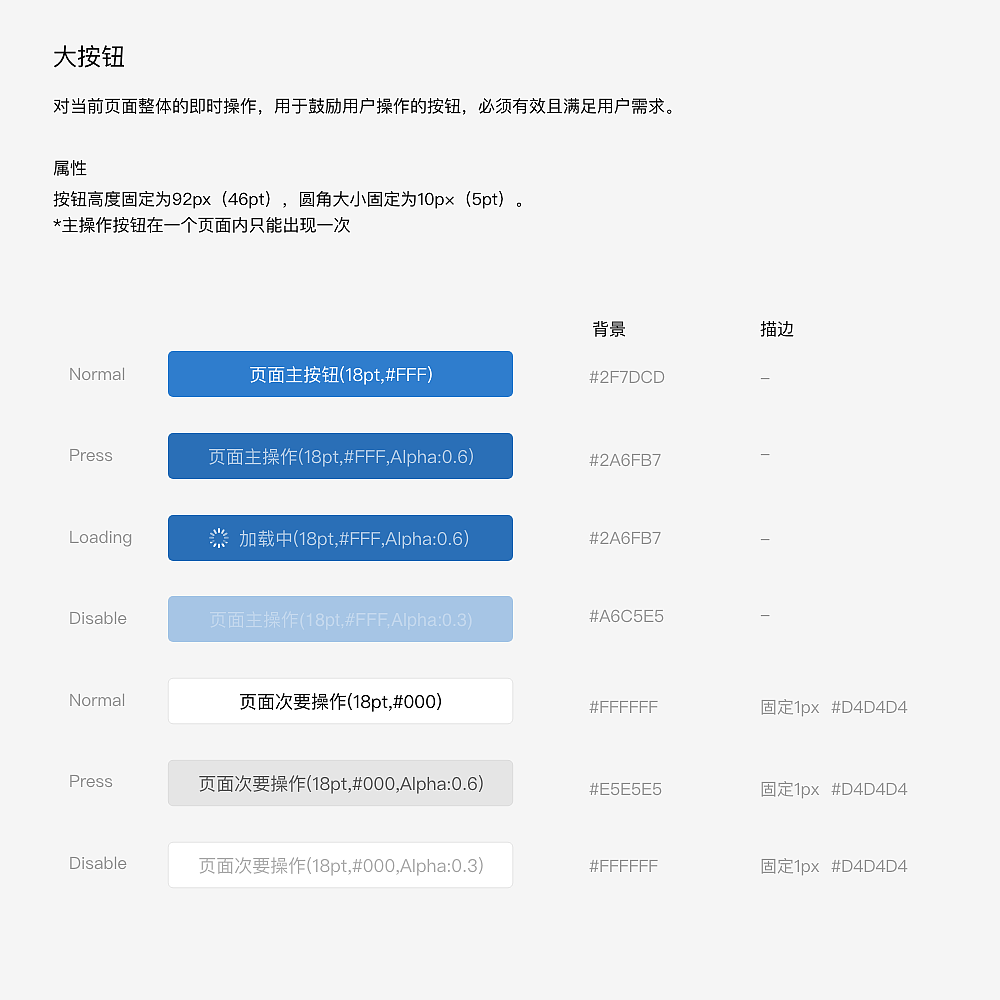This screenshot has height=1000, width=1000.
Task: Click the 加载中 Loading state button
Action: (x=340, y=537)
